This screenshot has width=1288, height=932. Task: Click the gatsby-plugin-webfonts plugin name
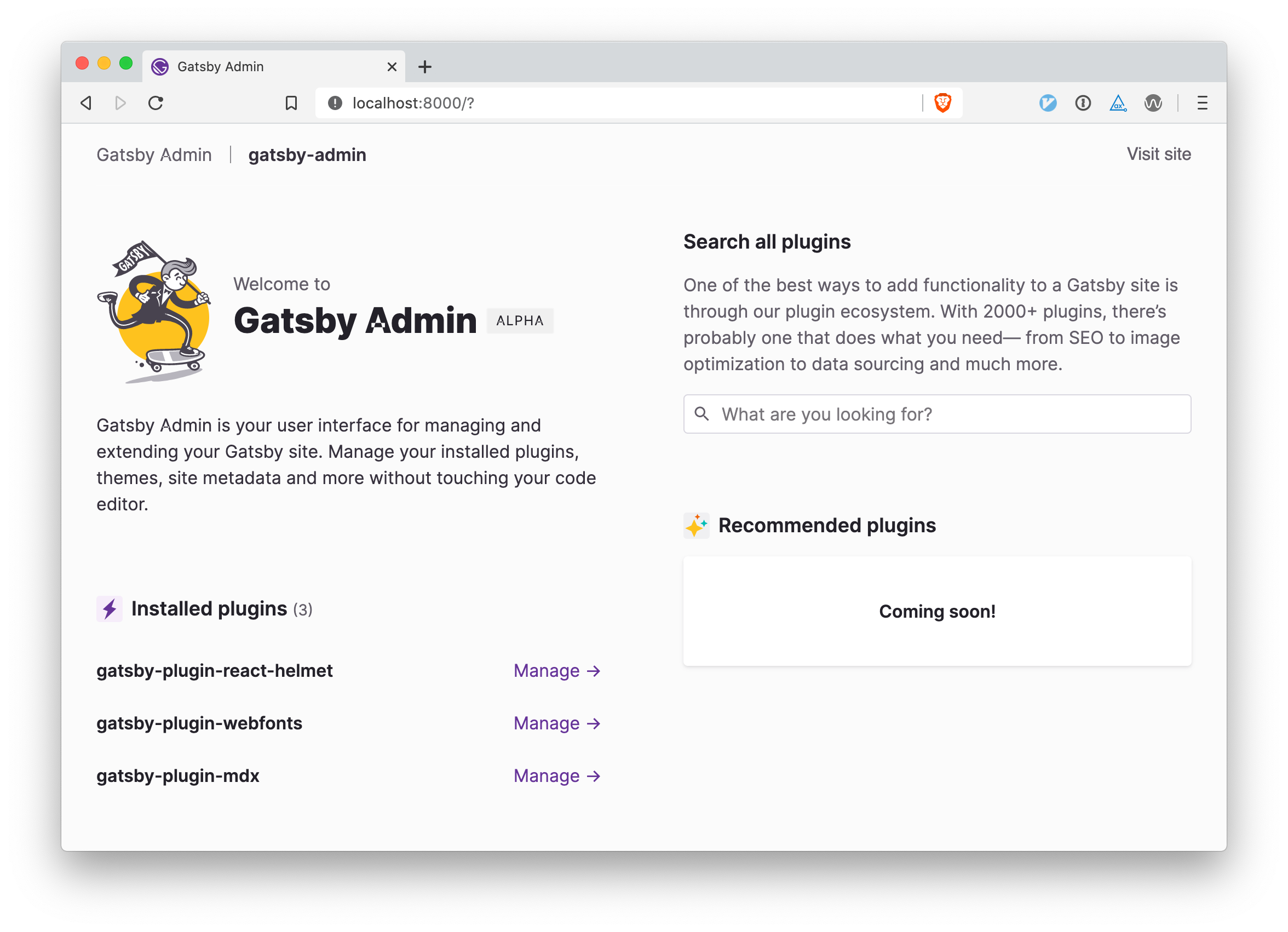tap(199, 723)
